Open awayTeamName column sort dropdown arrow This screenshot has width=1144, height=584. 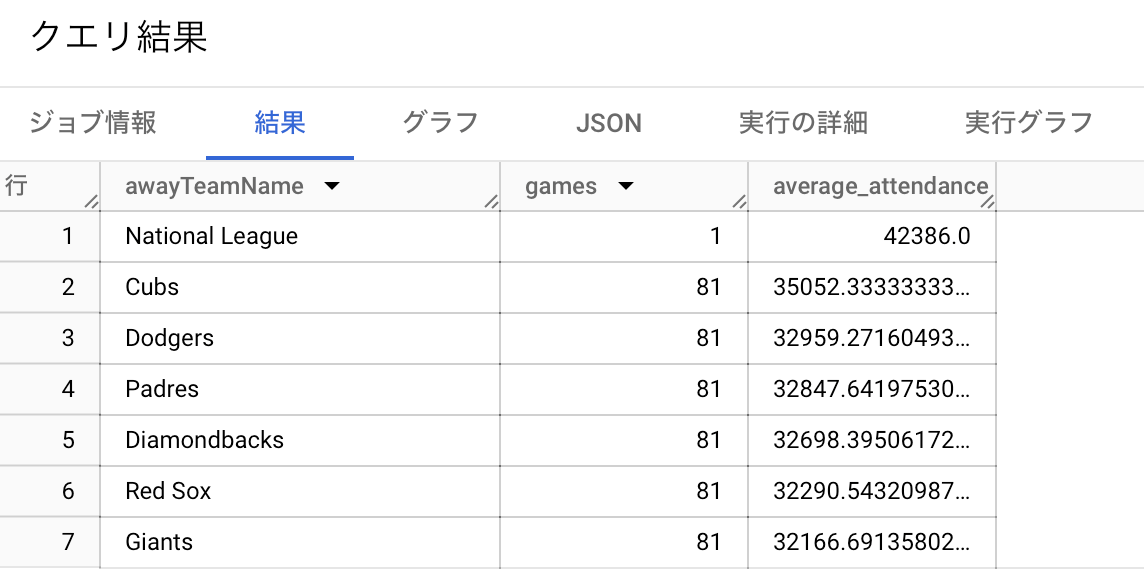pos(332,186)
